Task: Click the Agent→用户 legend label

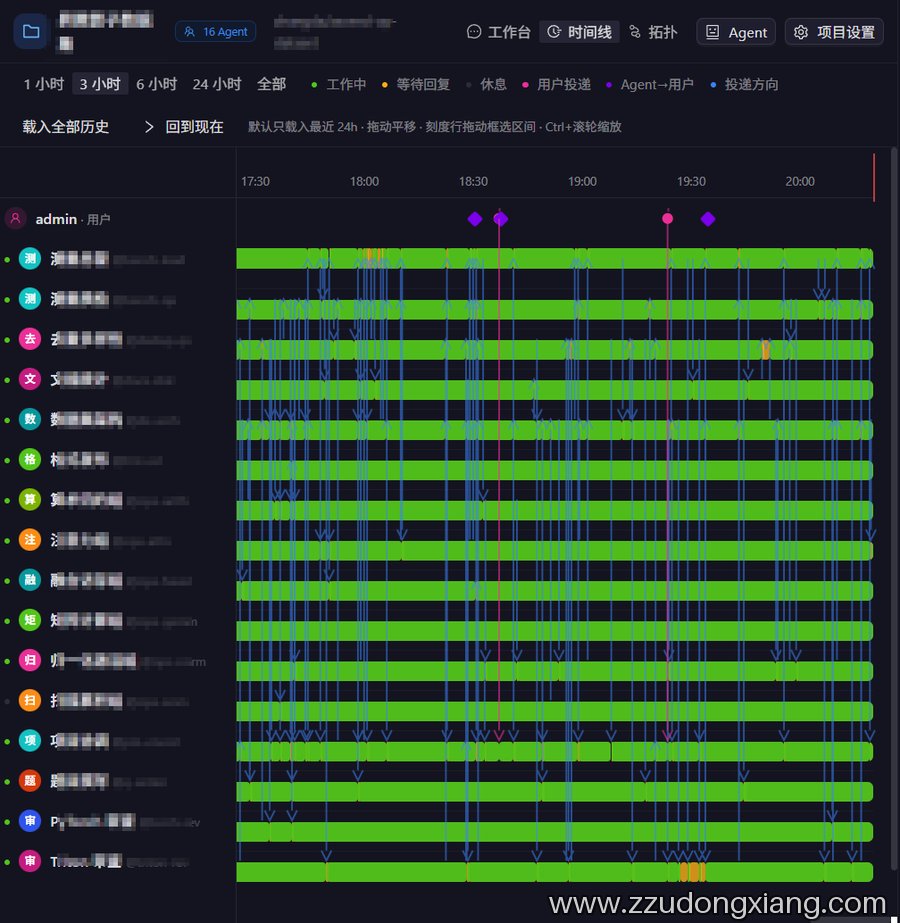Action: (657, 85)
